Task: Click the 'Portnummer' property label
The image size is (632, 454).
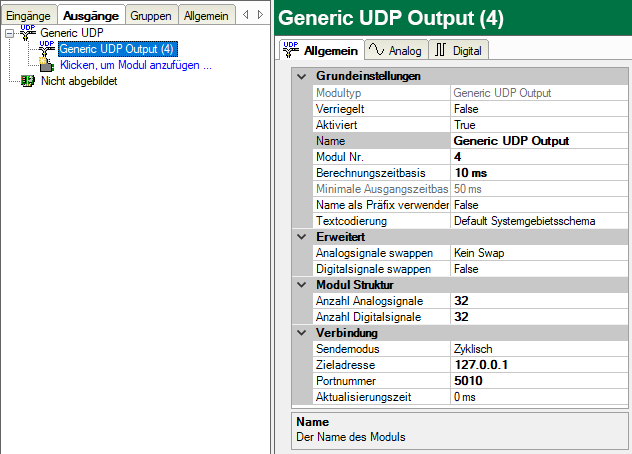Action: 346,381
